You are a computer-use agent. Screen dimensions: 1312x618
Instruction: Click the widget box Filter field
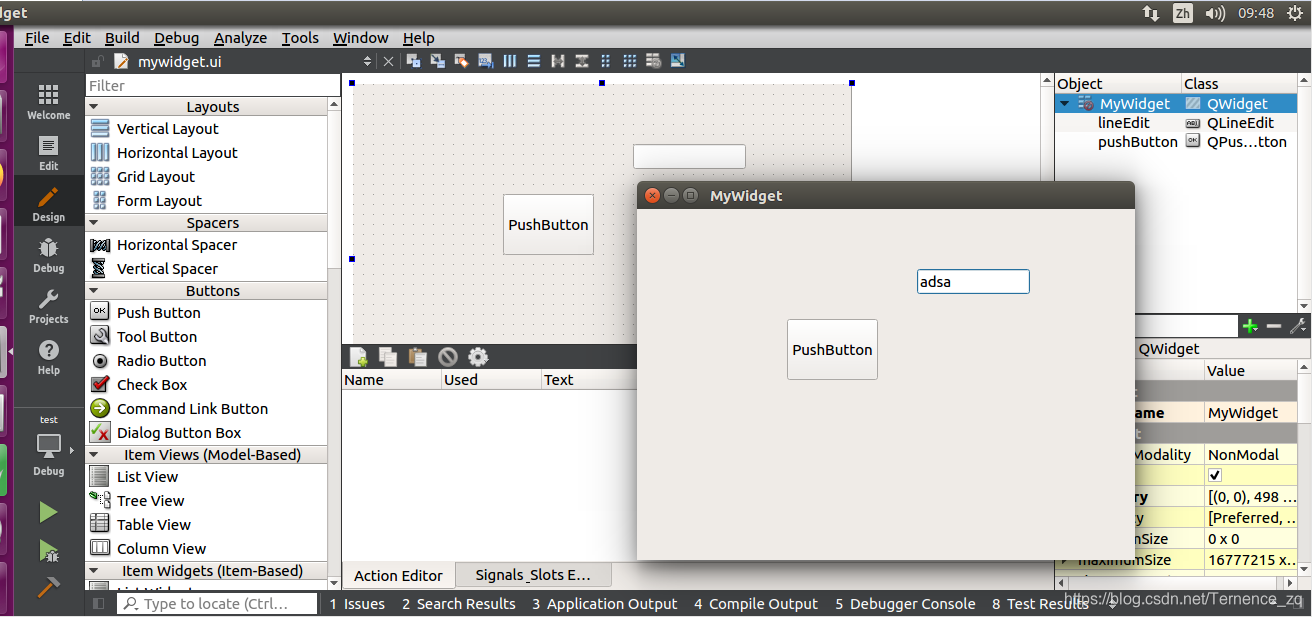tap(213, 86)
